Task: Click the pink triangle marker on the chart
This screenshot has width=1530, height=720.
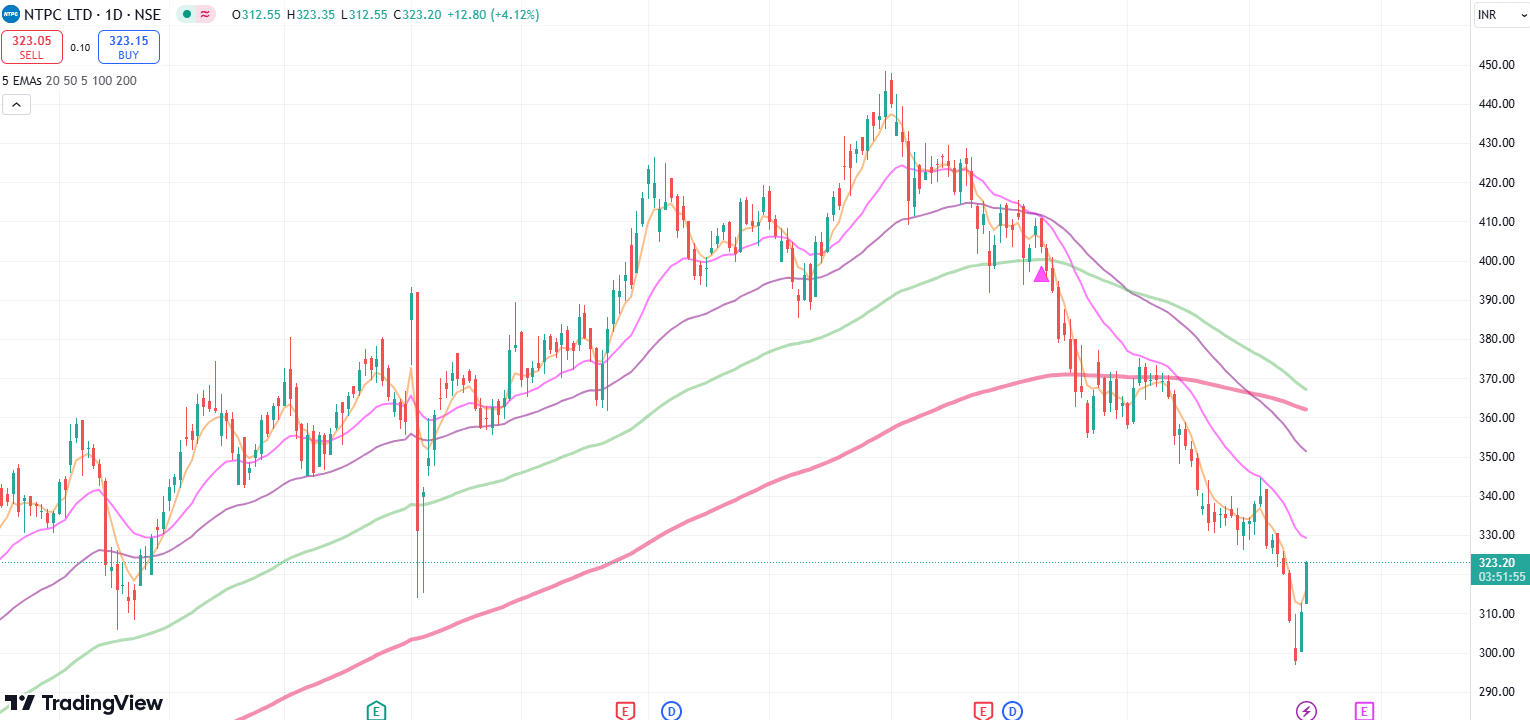Action: coord(1041,273)
